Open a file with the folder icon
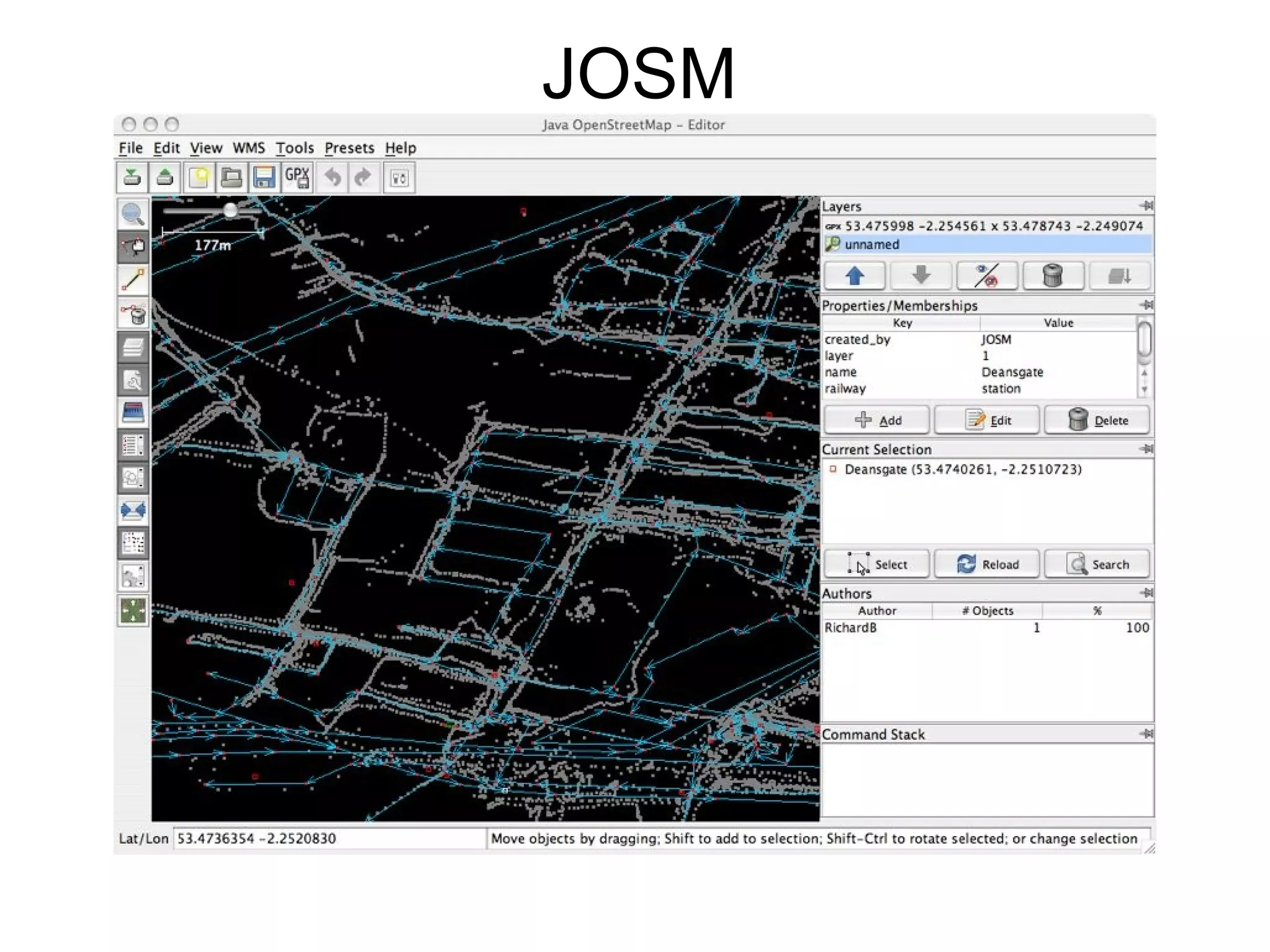The width and height of the screenshot is (1270, 952). coord(231,178)
